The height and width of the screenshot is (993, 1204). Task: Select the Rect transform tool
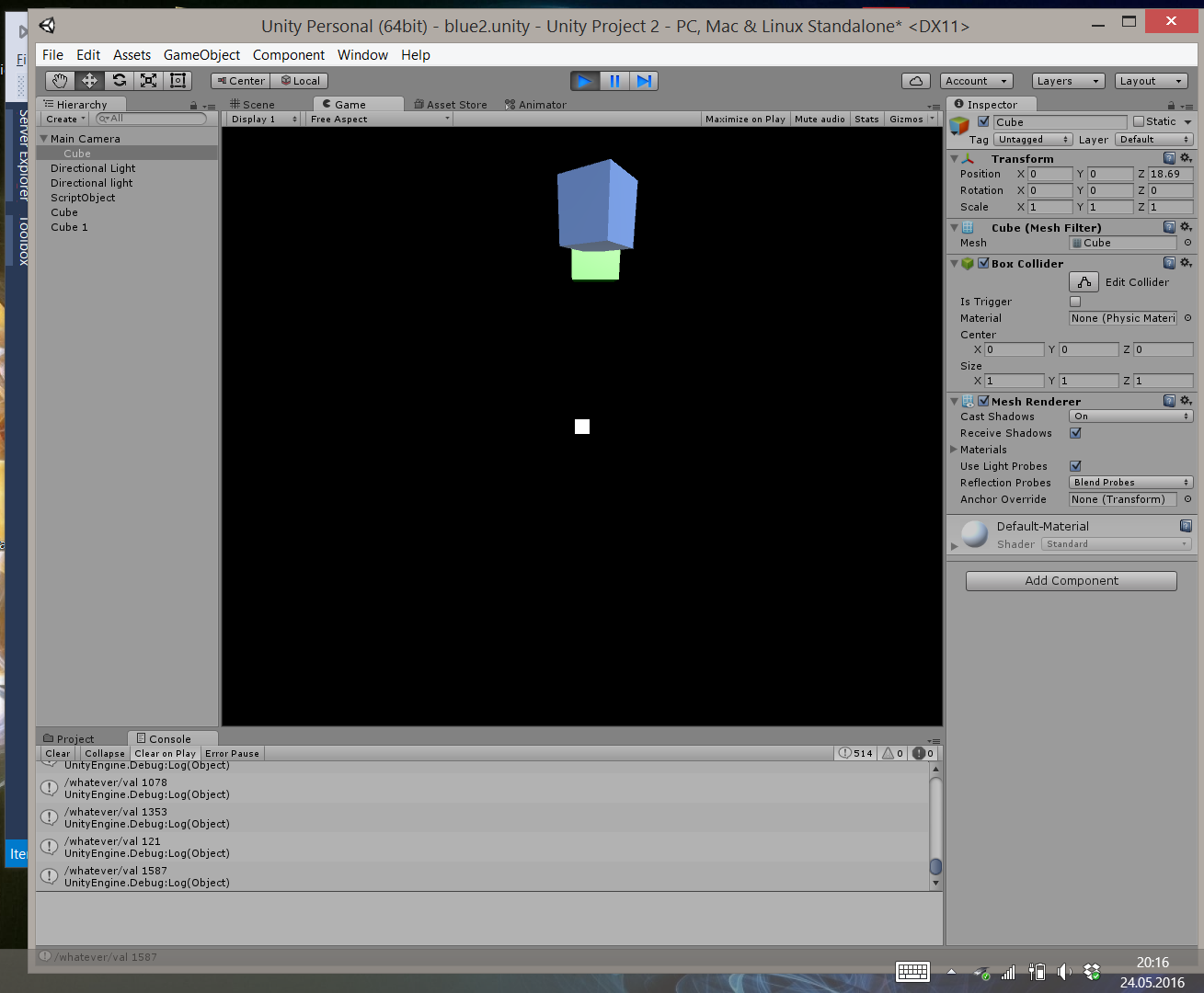click(178, 81)
